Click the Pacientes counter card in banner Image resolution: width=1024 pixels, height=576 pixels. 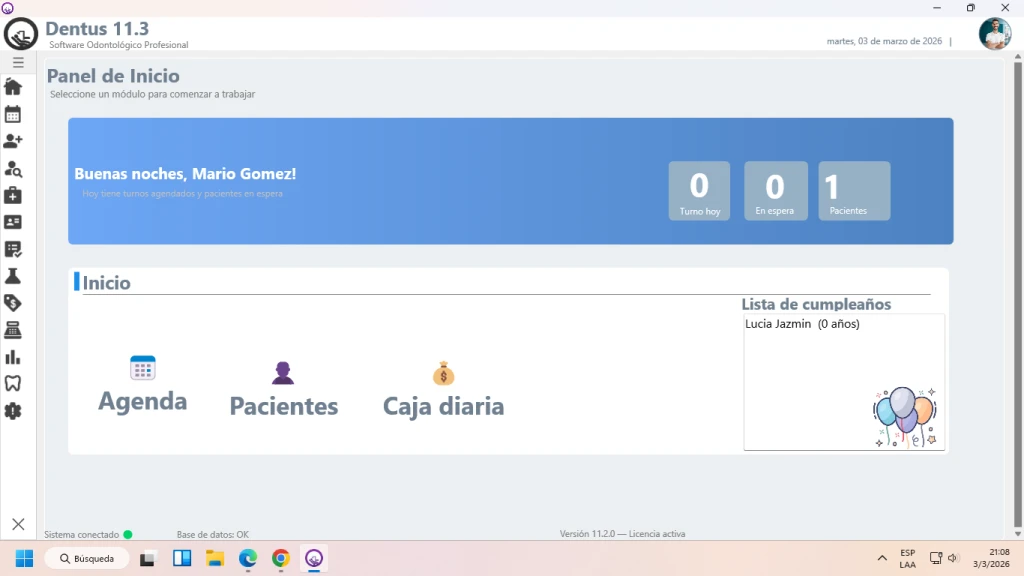pyautogui.click(x=854, y=191)
